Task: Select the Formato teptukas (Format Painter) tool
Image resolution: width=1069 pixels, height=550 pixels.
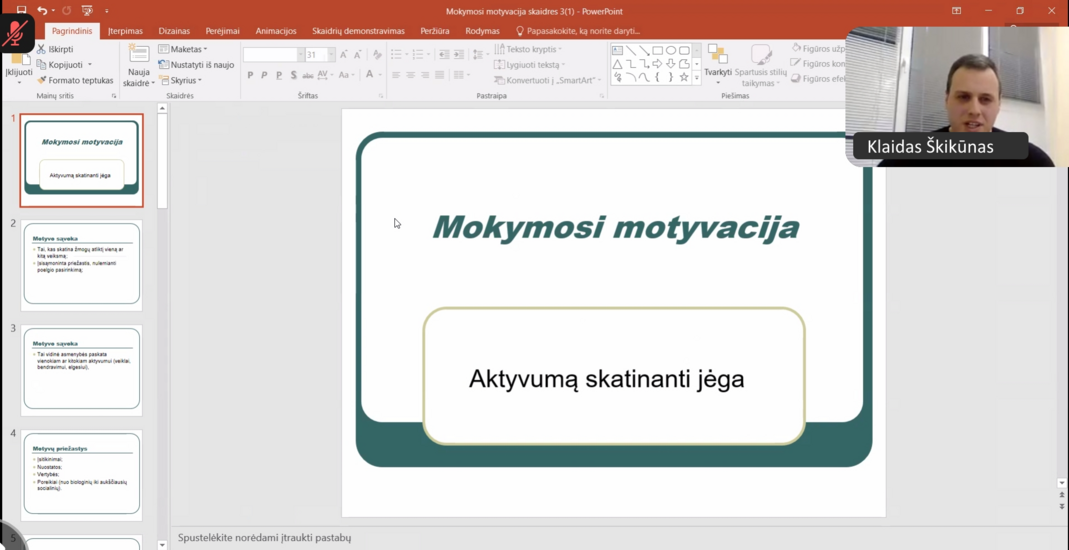Action: click(x=75, y=80)
